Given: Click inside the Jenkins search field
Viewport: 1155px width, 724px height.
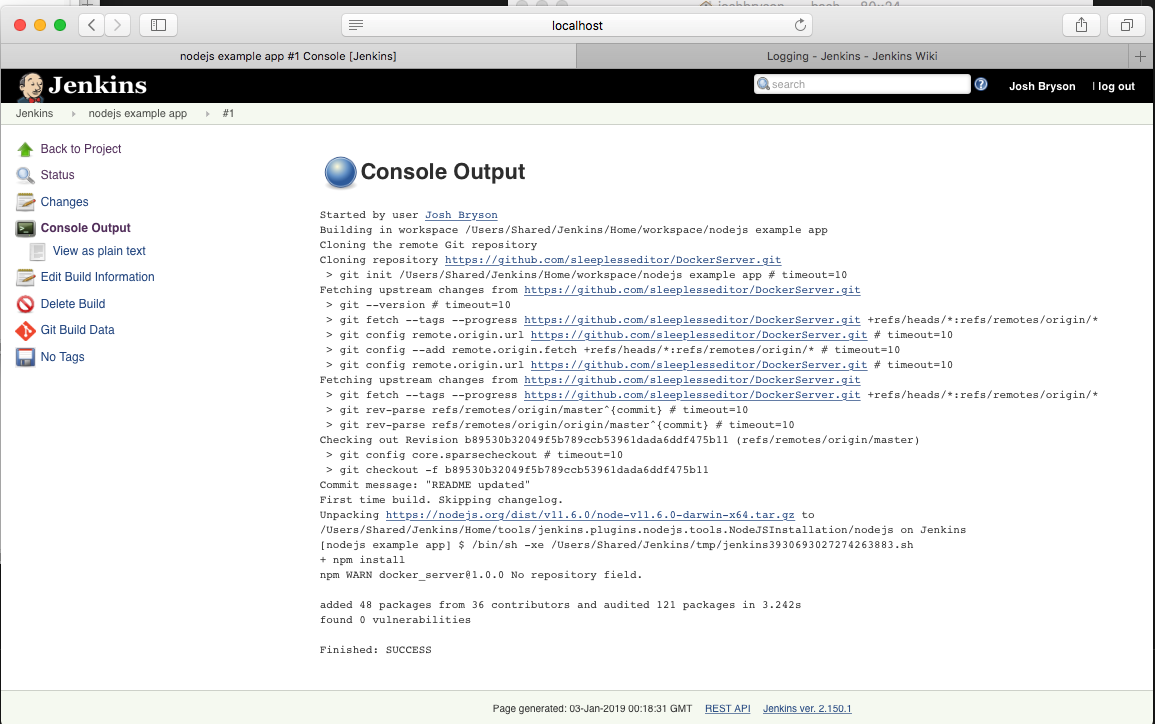Looking at the screenshot, I should pyautogui.click(x=870, y=84).
